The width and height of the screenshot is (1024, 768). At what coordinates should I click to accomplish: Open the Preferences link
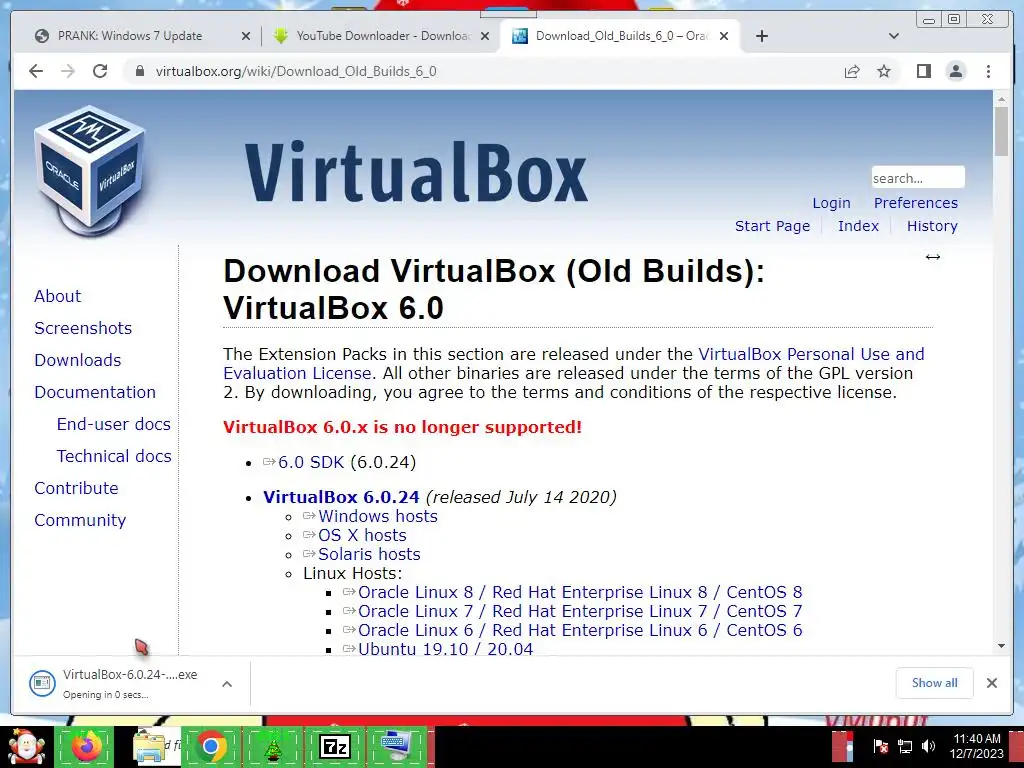(916, 203)
